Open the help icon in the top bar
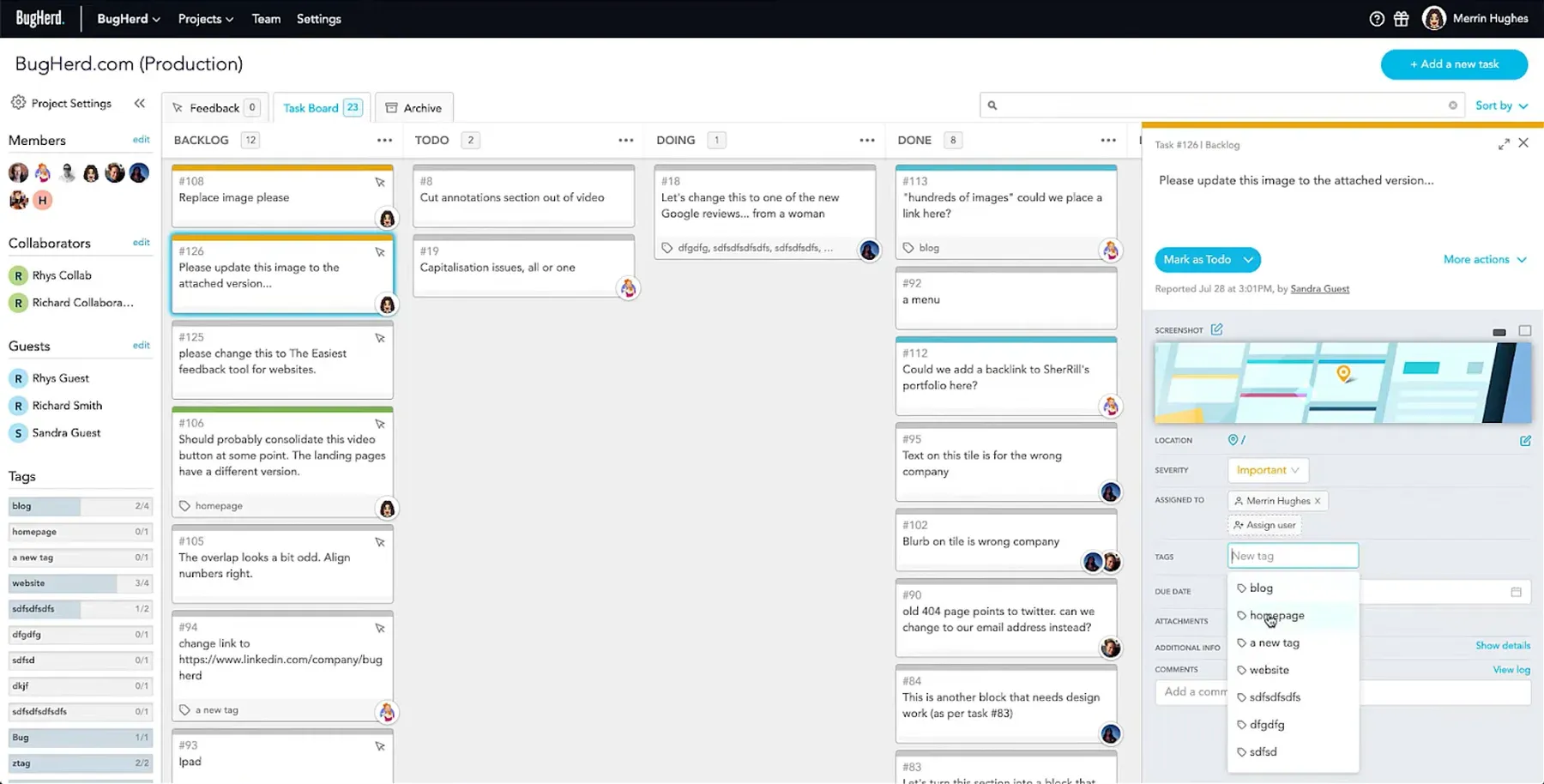Image resolution: width=1544 pixels, height=784 pixels. [1377, 18]
